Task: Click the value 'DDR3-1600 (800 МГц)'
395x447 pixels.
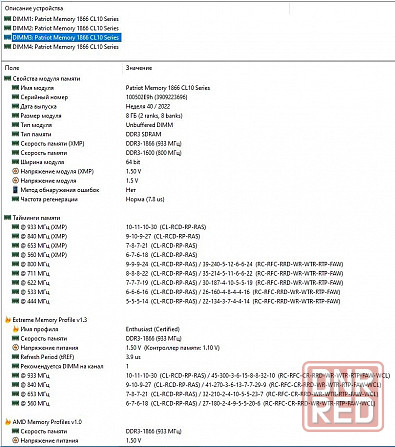Action: pos(154,153)
